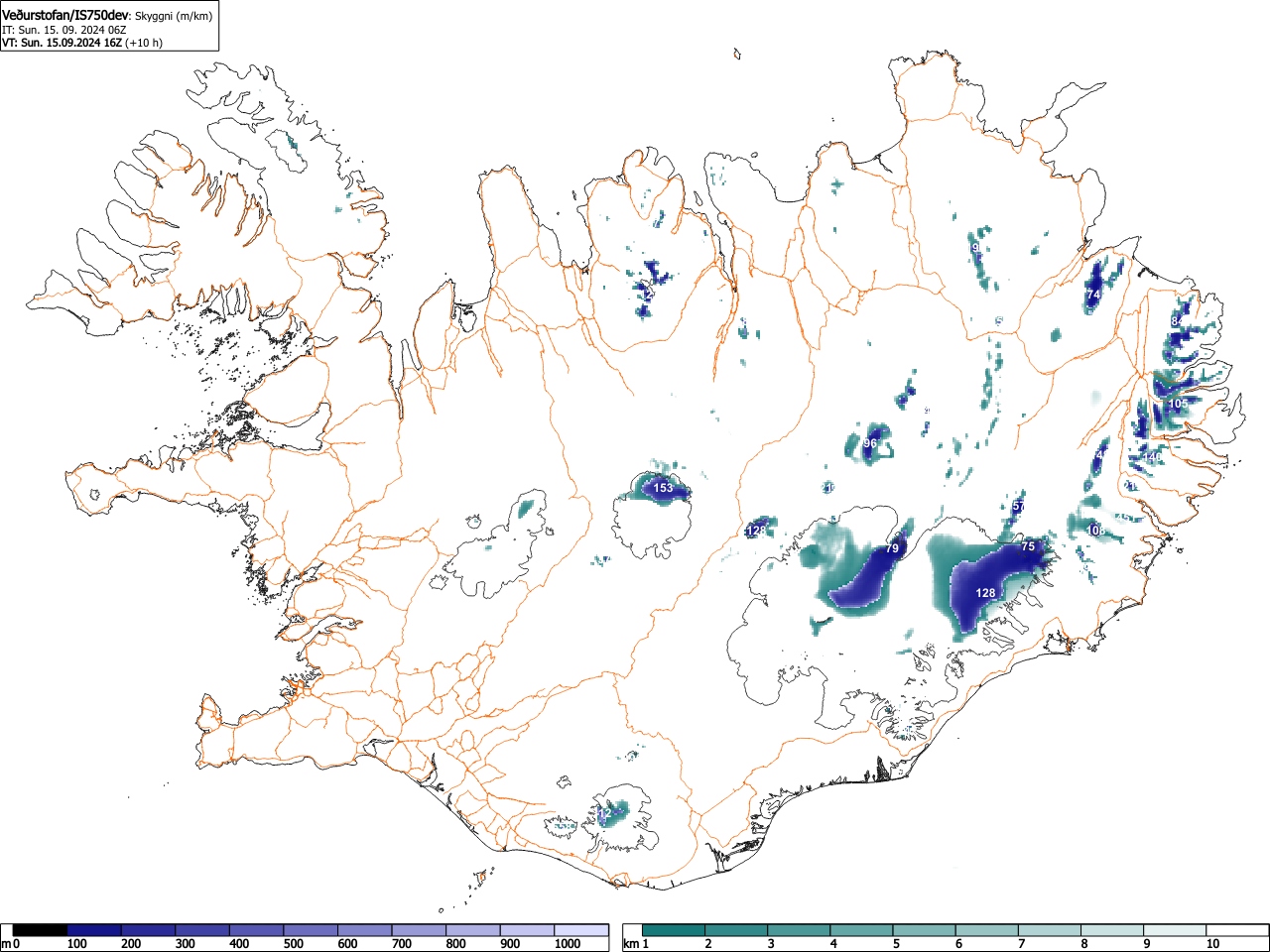Click the 105 visibility value in the east
Viewport: 1270px width, 952px height.
coord(1178,404)
